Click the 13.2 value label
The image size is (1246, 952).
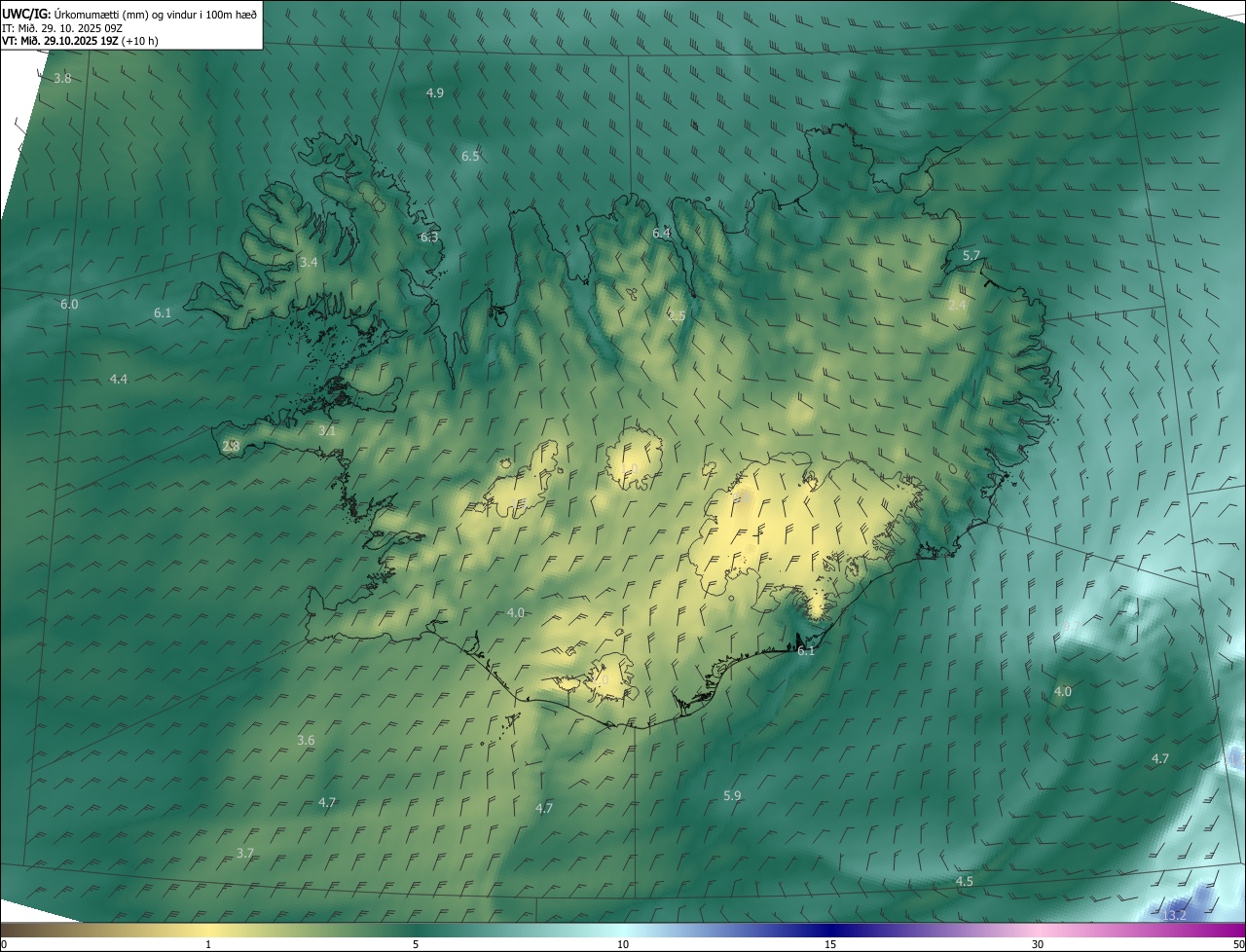(x=1174, y=915)
